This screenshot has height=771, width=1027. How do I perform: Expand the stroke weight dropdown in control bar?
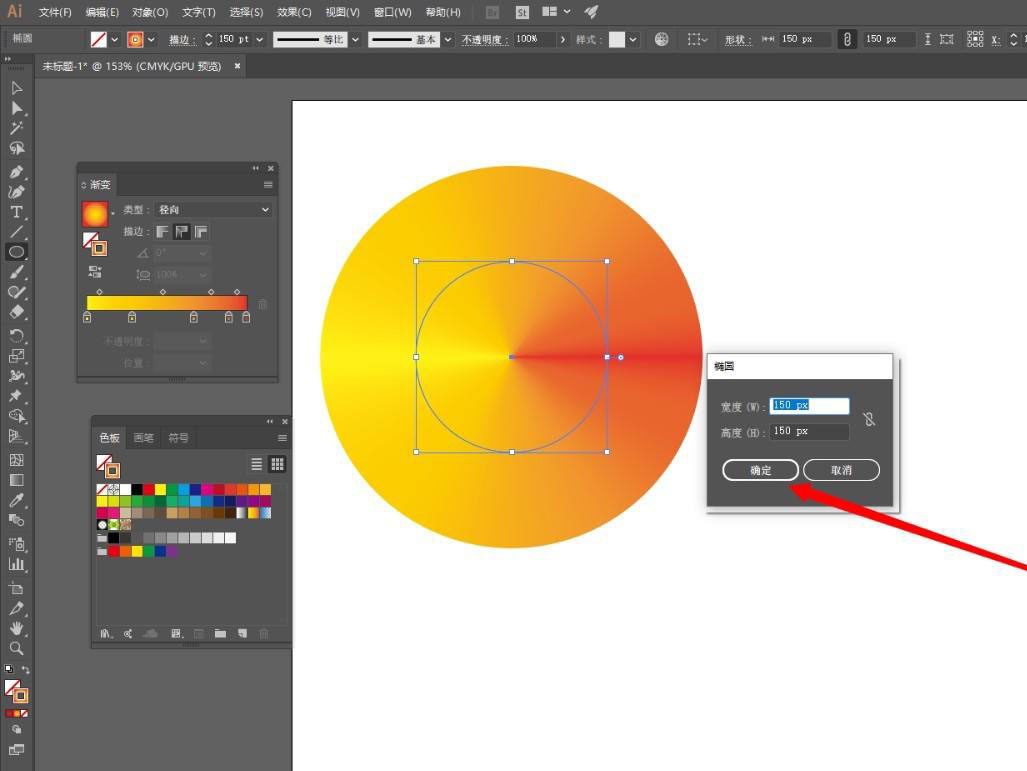pos(260,40)
